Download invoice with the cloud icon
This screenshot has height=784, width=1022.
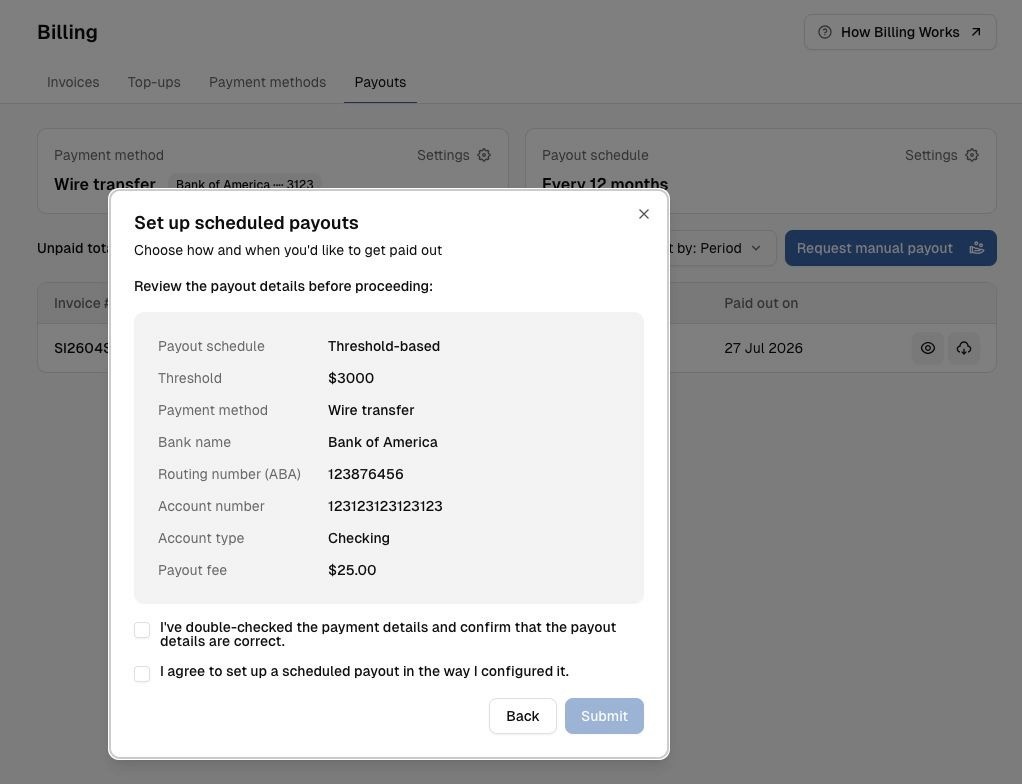coord(963,348)
